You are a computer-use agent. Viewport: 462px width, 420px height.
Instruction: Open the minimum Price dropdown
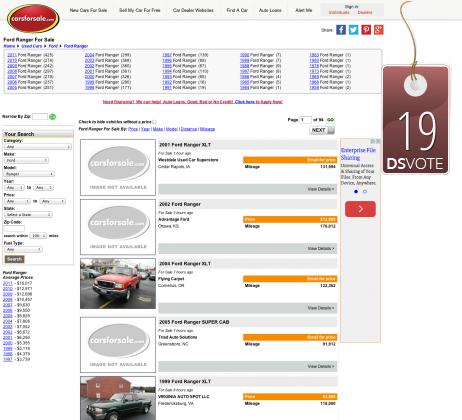coord(17,201)
